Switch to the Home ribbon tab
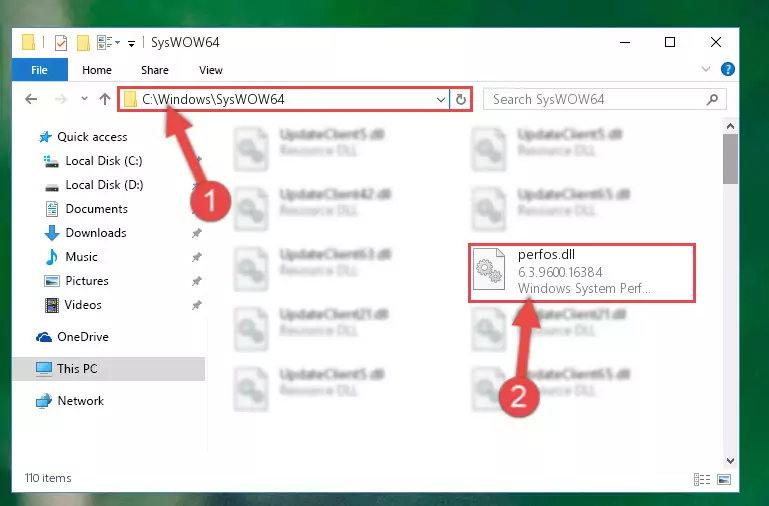This screenshot has width=769, height=506. point(97,70)
